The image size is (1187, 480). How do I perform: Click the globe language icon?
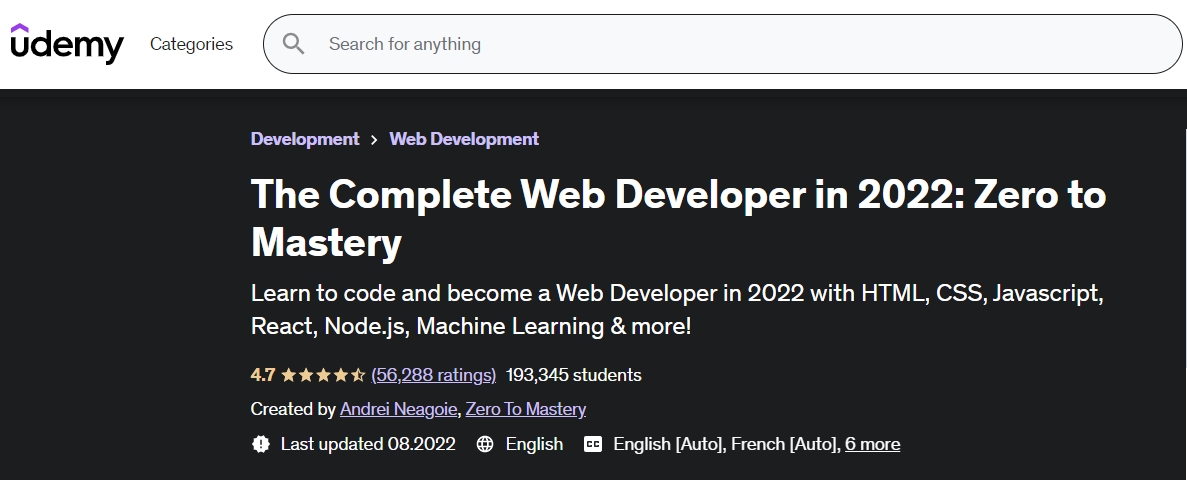[485, 444]
